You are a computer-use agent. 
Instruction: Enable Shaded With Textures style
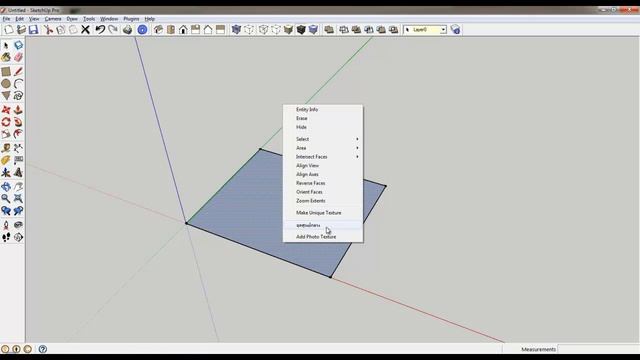(301, 29)
